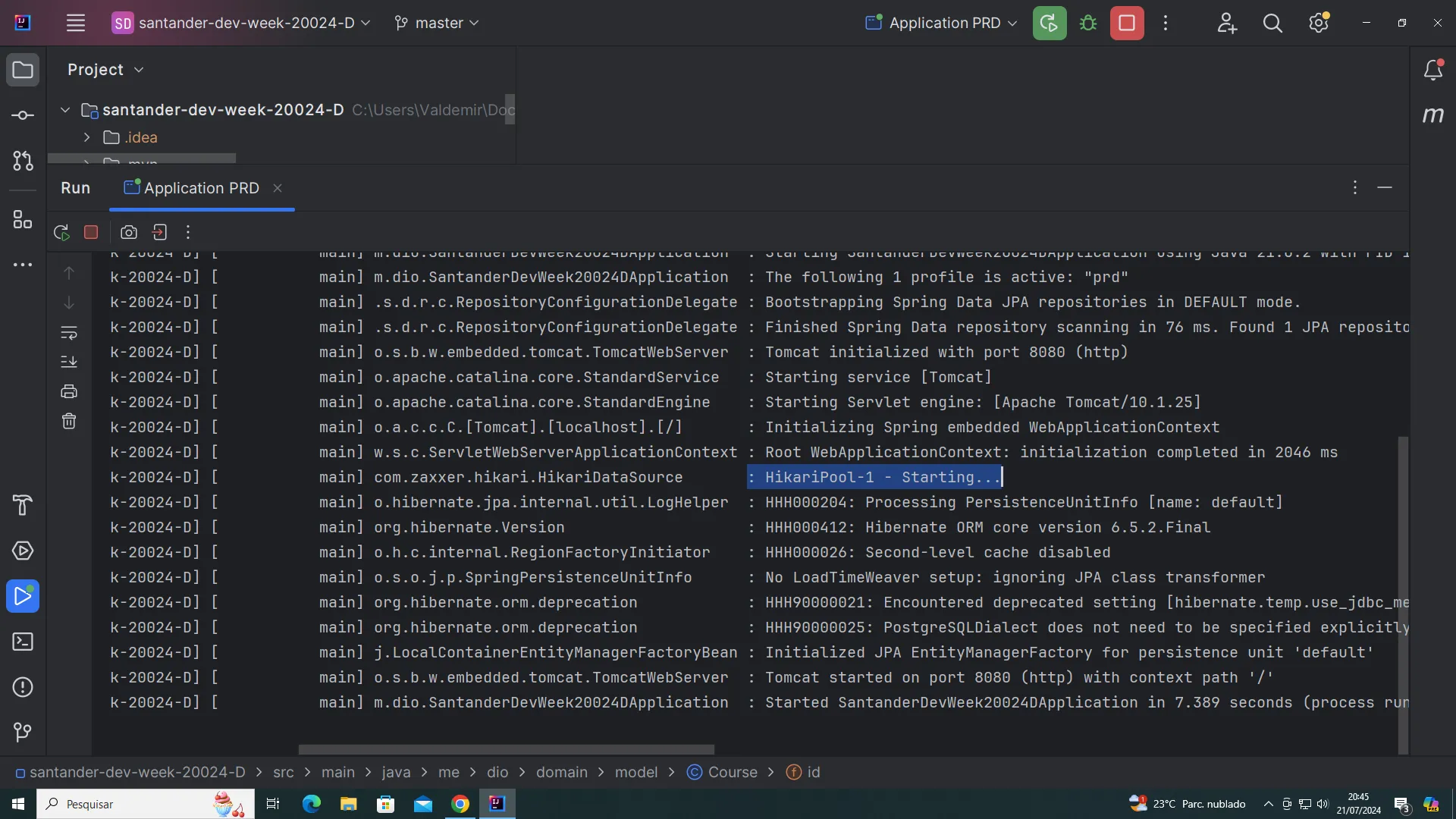Click the Rerun Application PRD button in the top toolbar

pyautogui.click(x=1049, y=23)
